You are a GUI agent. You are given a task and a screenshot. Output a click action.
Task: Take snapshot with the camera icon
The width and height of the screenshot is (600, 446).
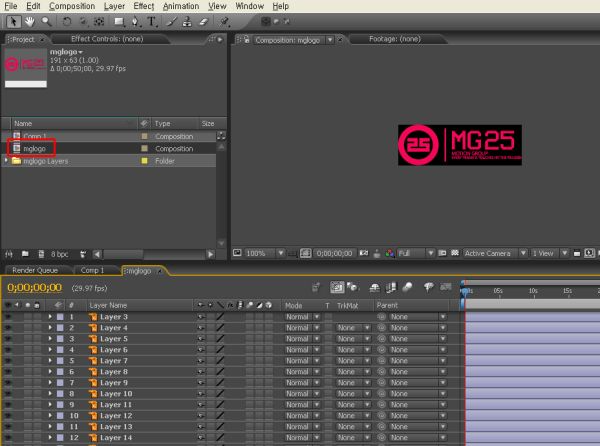pyautogui.click(x=364, y=253)
